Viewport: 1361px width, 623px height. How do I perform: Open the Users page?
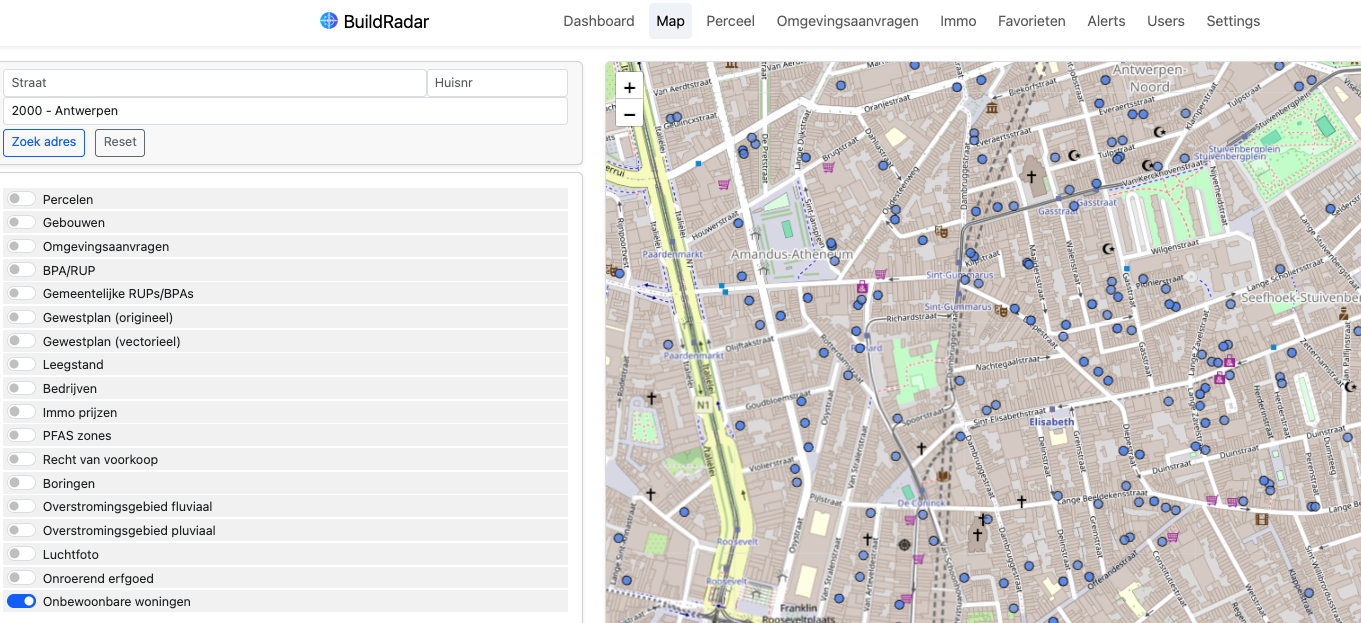click(x=1166, y=21)
